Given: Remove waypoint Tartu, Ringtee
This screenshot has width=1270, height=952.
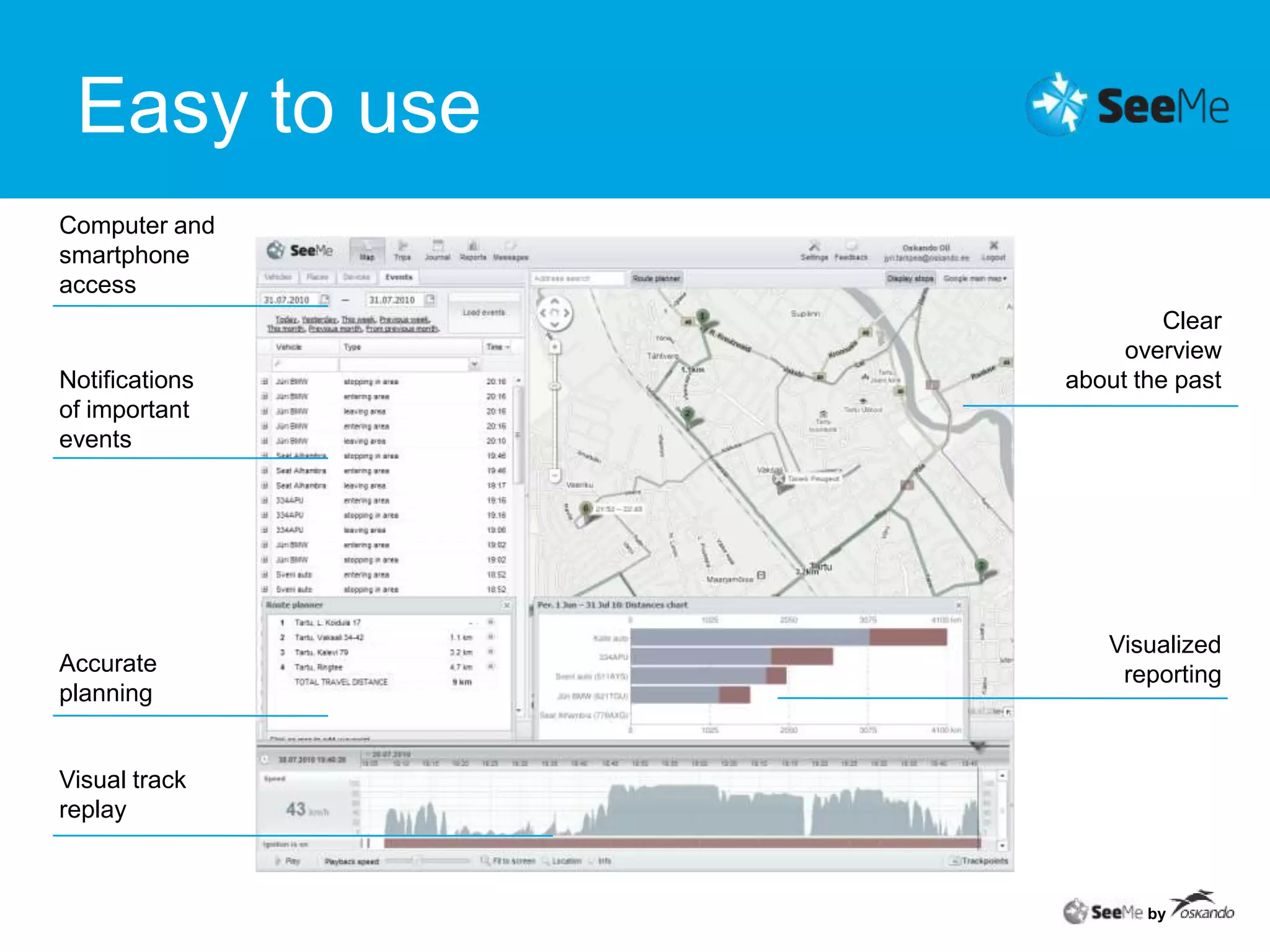Looking at the screenshot, I should point(491,667).
